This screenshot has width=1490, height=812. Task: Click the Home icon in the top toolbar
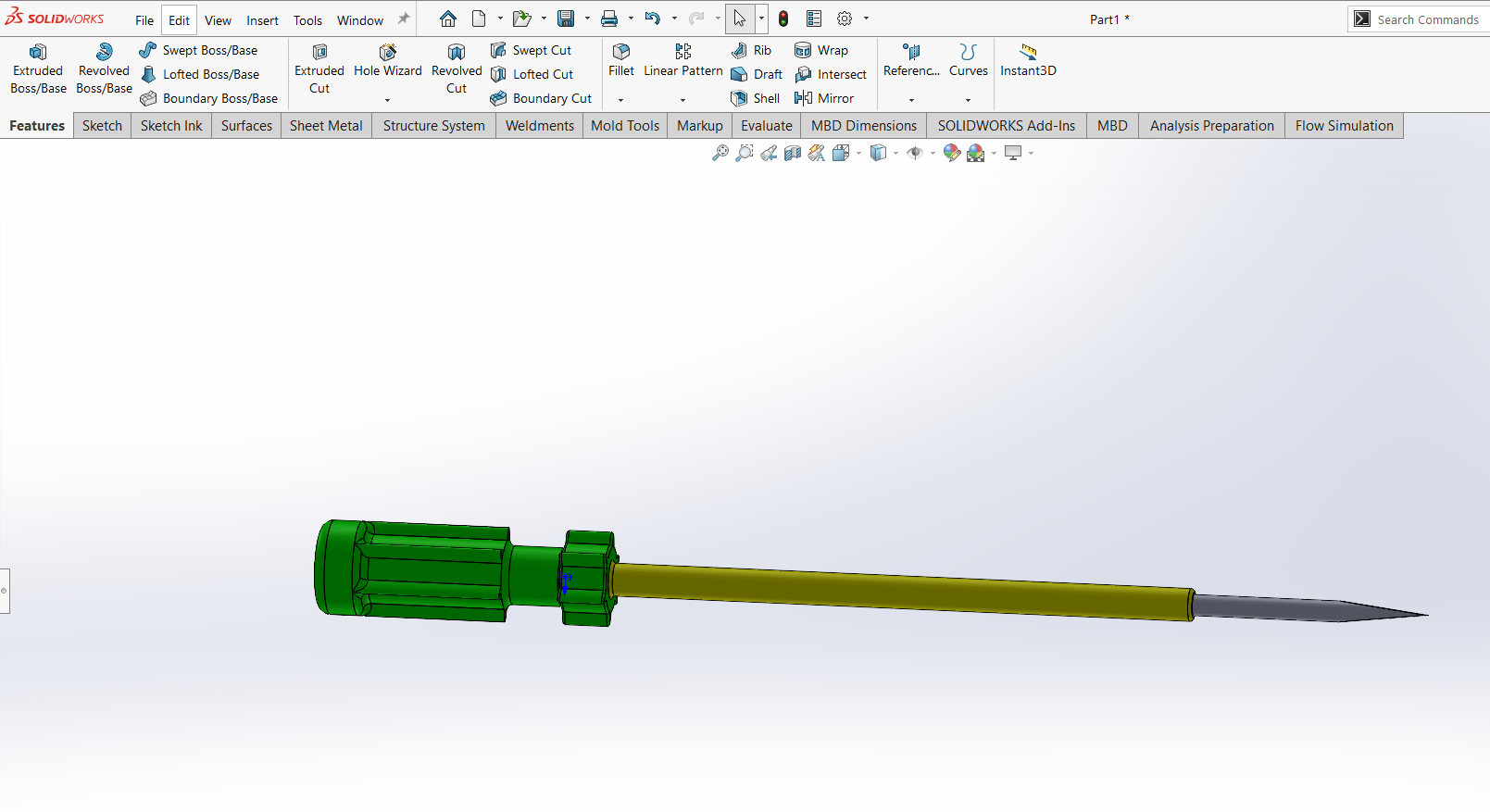pos(448,19)
